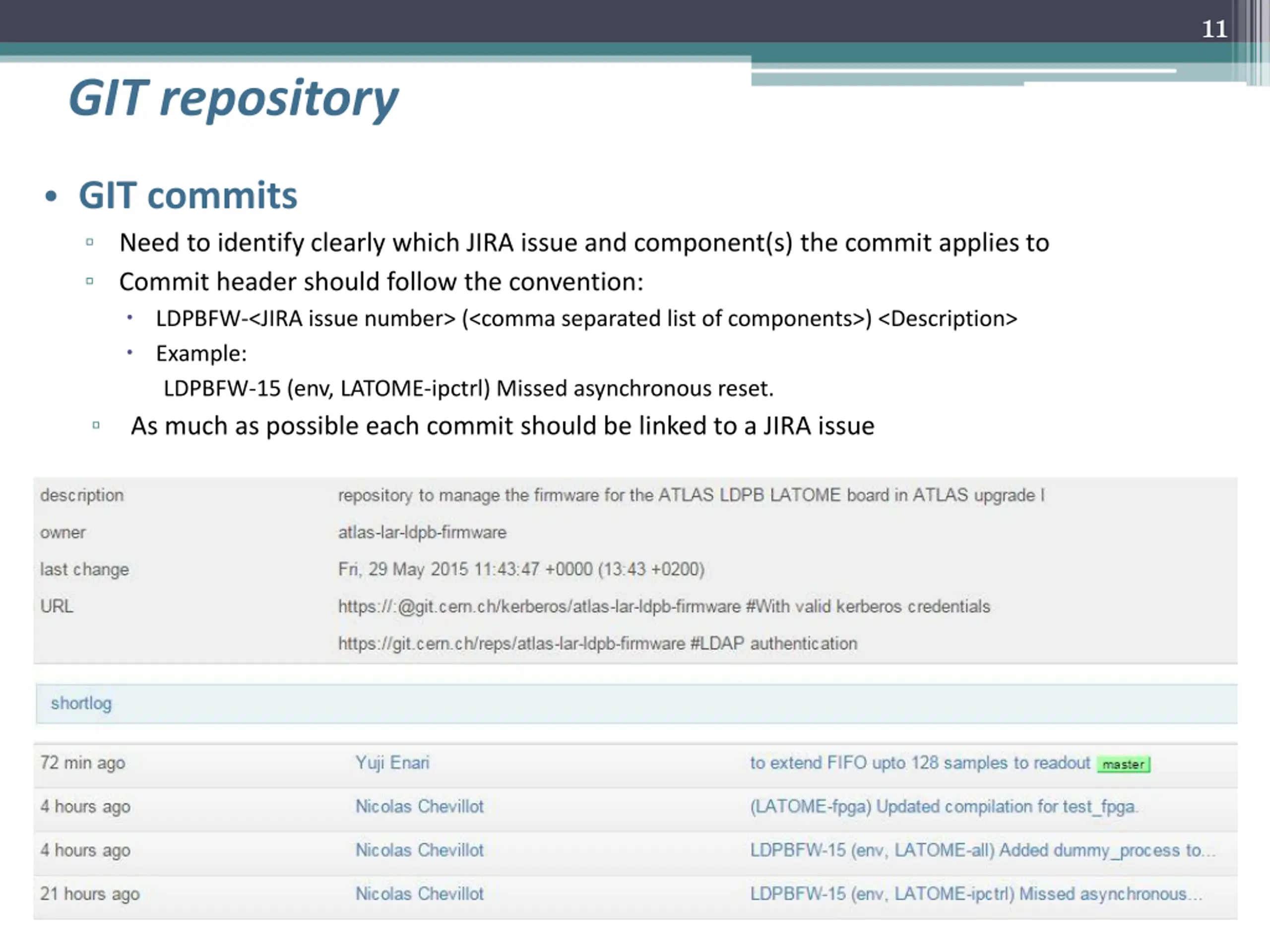1270x952 pixels.
Task: Click the slide number 11
Action: pyautogui.click(x=1214, y=29)
